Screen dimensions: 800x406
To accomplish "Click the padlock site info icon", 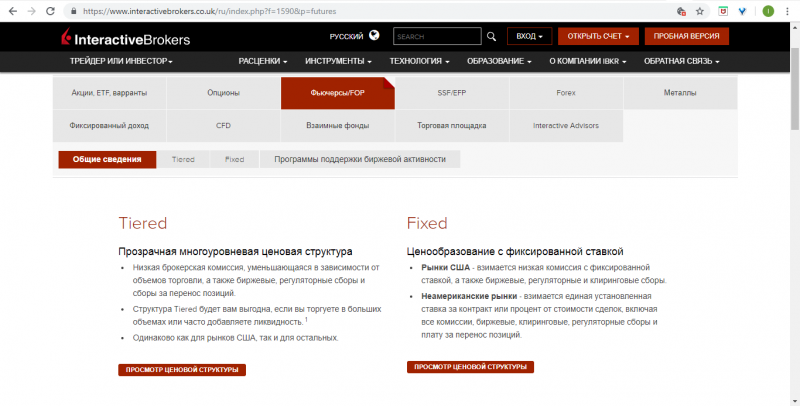I will pyautogui.click(x=74, y=11).
